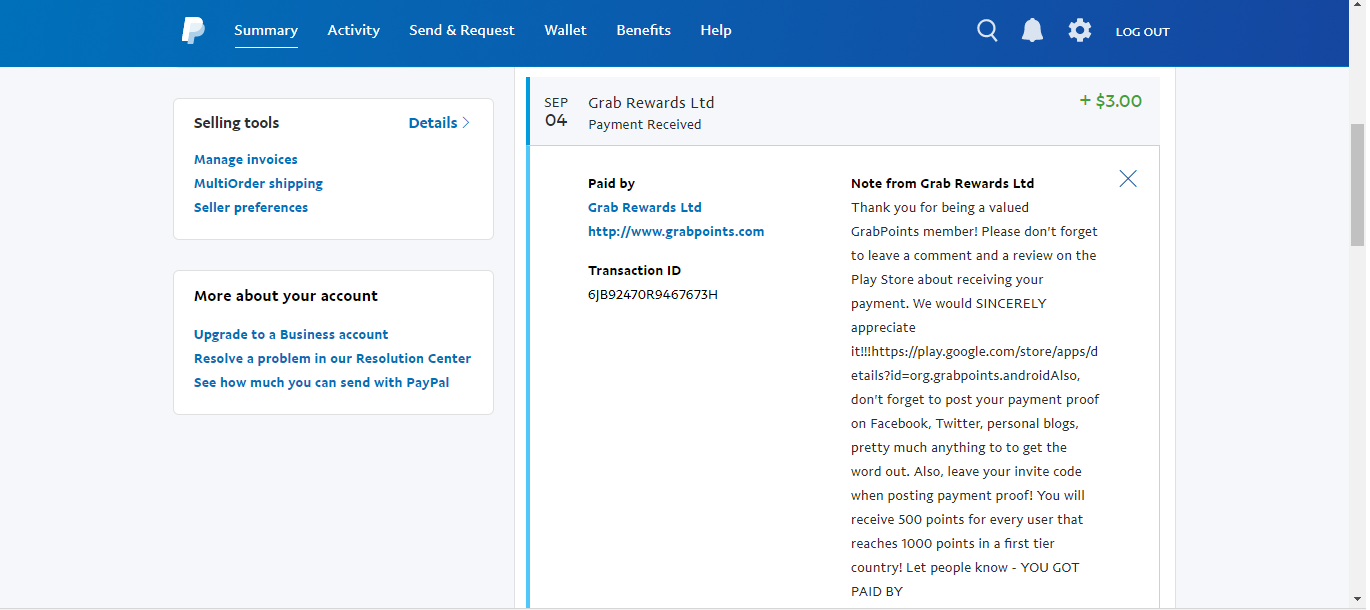Open Seller preferences link
This screenshot has width=1370, height=610.
[x=251, y=208]
